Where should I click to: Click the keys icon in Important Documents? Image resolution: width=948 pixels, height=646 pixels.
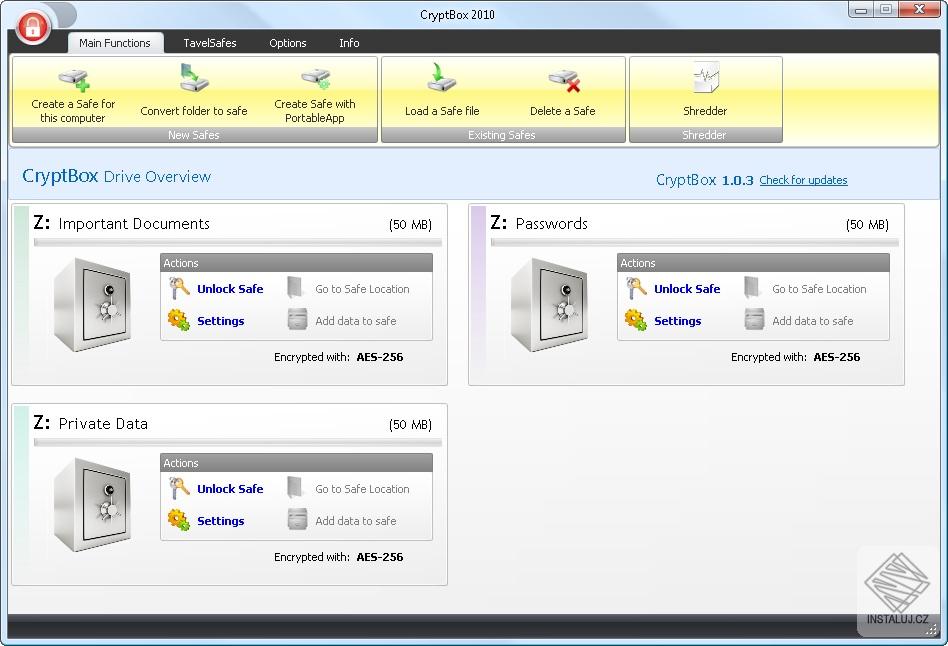(x=179, y=289)
